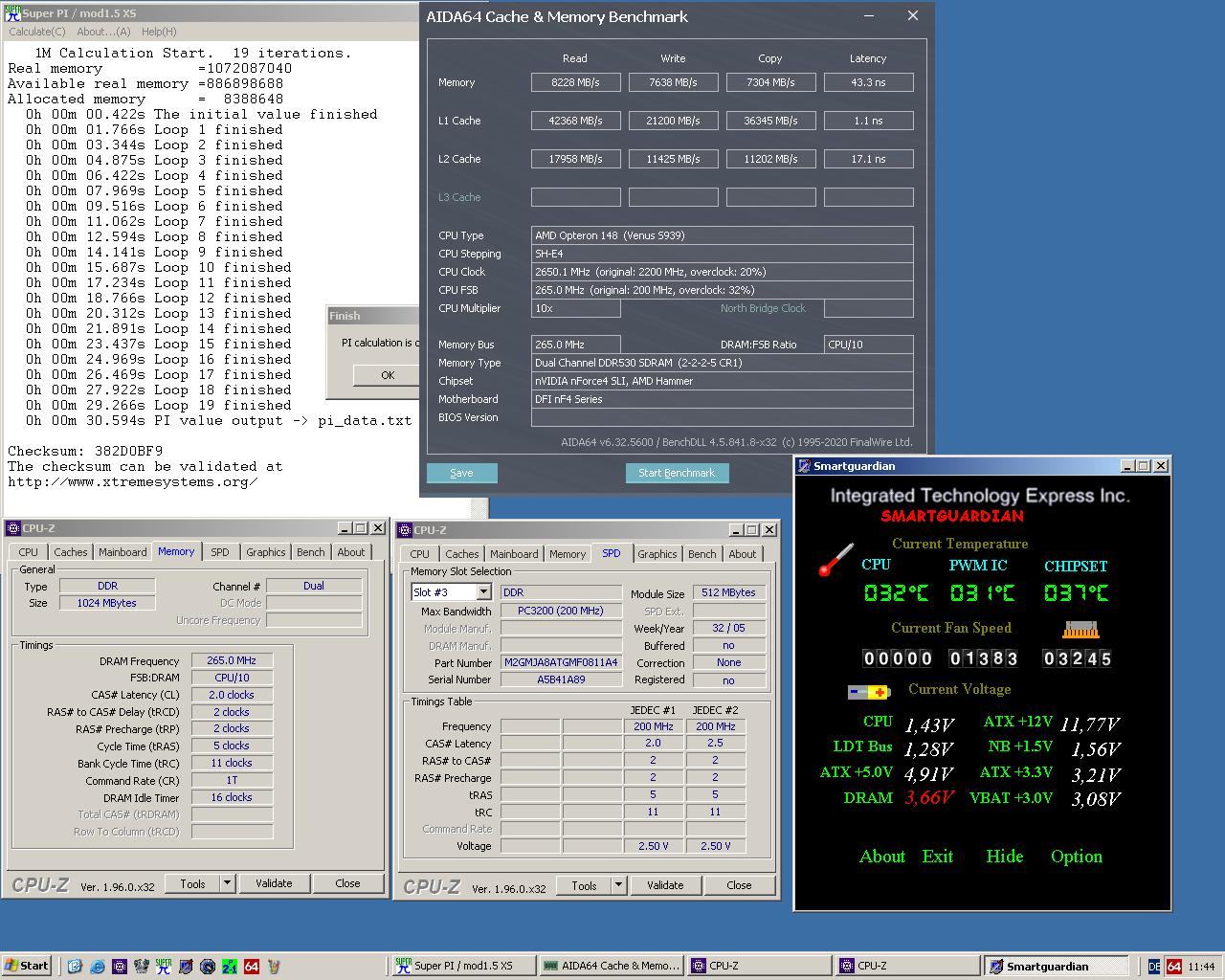Open the Help(H) menu in Super PI
Image resolution: width=1225 pixels, height=980 pixels.
click(x=159, y=32)
